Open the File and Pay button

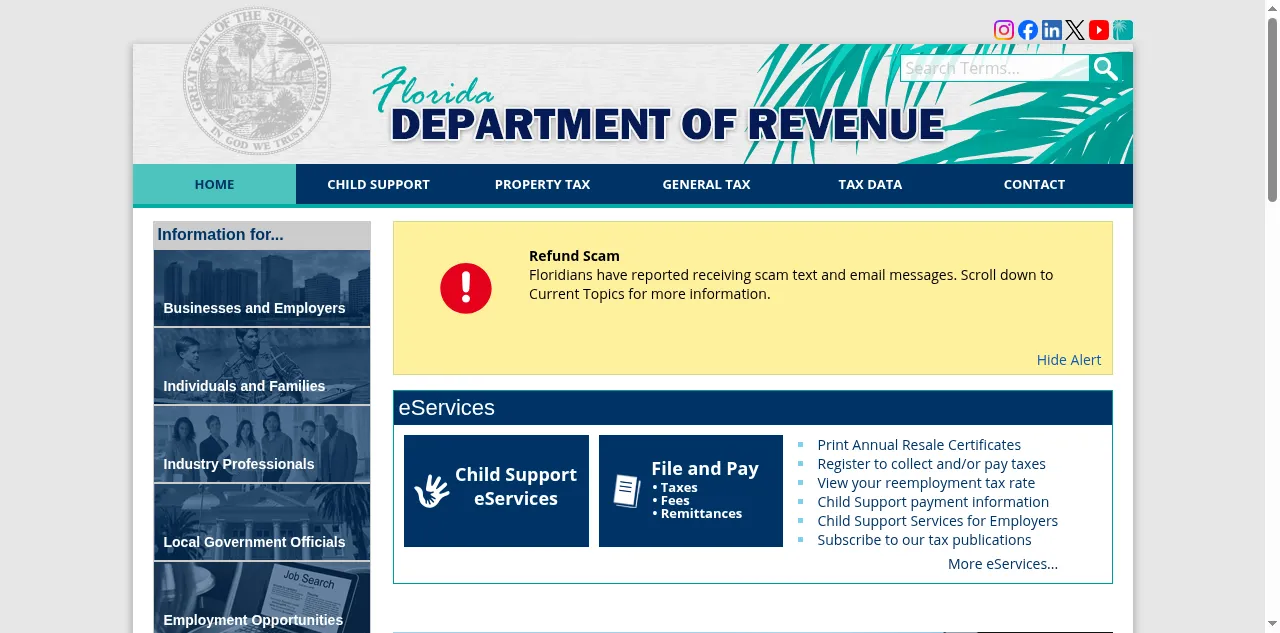[x=691, y=491]
